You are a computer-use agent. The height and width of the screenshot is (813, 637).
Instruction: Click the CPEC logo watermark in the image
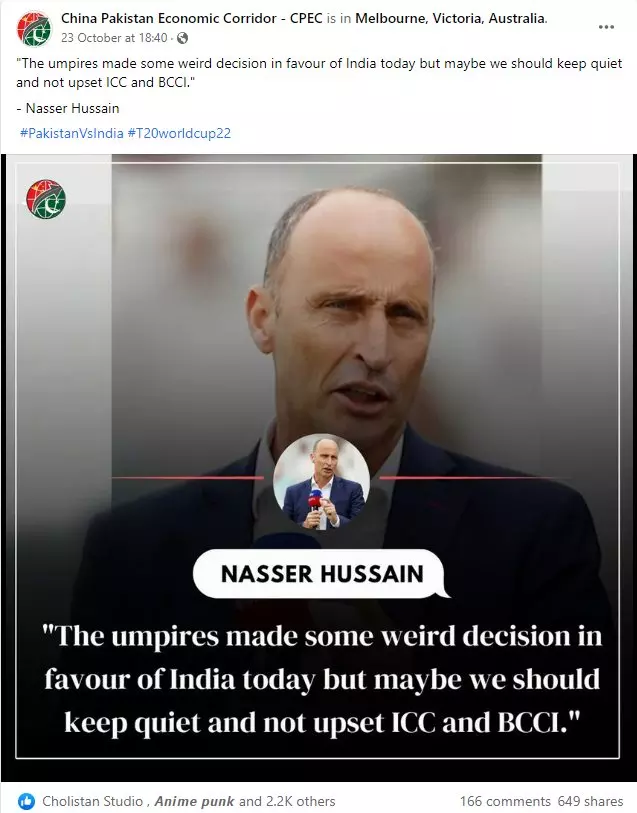click(x=46, y=200)
